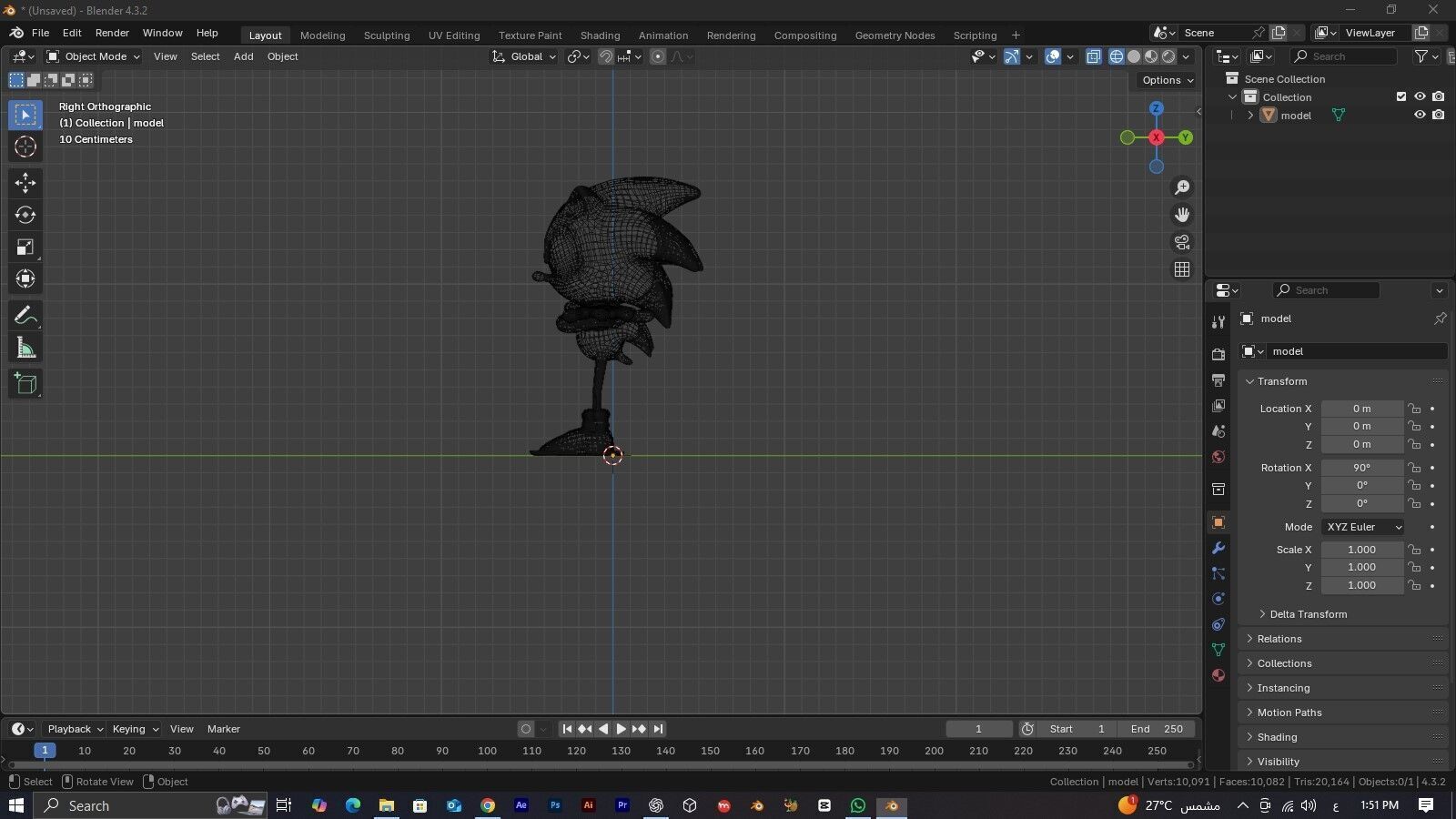Screen dimensions: 1456x819
Task: Open Global transform orientation dropdown
Action: 524,56
